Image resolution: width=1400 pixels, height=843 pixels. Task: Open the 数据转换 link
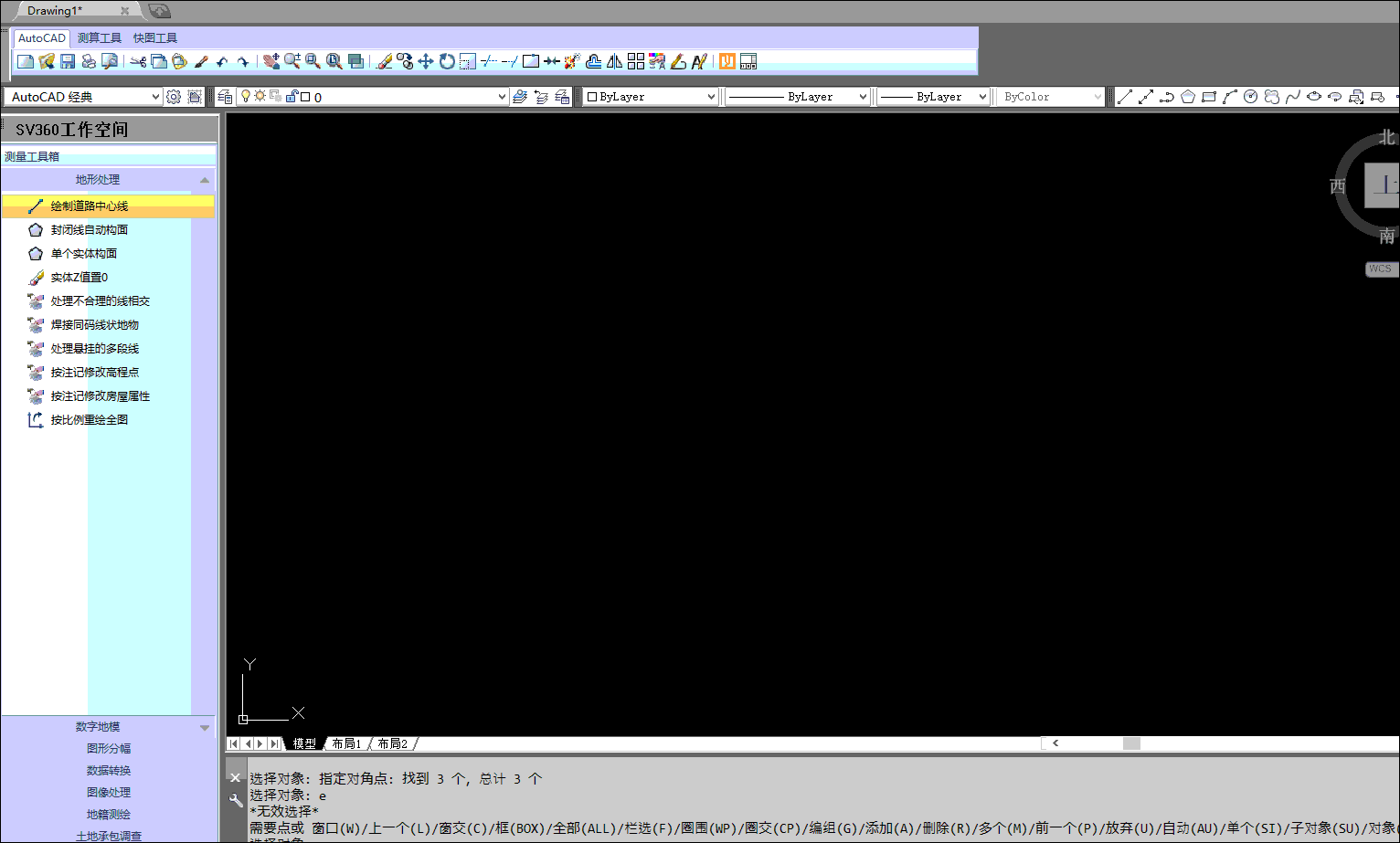[109, 770]
